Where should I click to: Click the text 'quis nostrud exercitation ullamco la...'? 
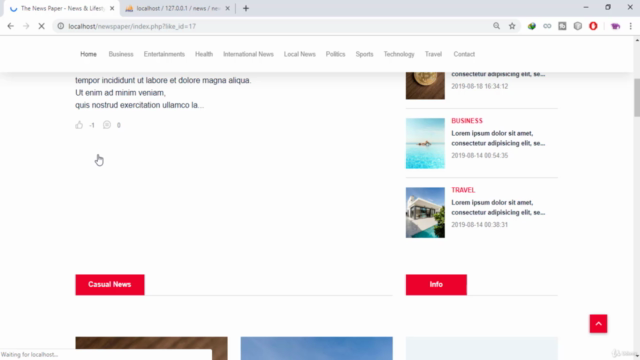(139, 105)
